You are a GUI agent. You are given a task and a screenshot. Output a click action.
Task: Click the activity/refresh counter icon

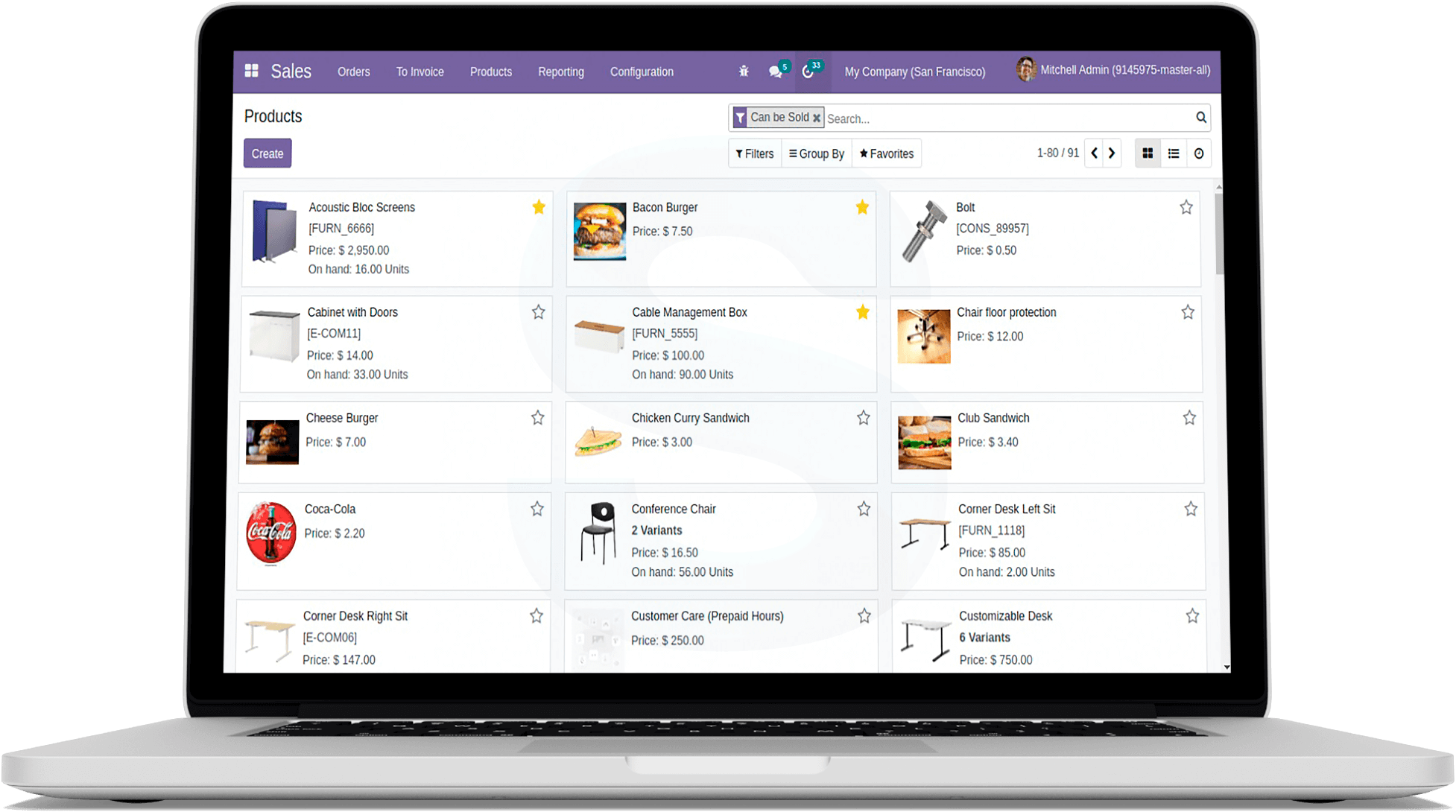pyautogui.click(x=809, y=71)
